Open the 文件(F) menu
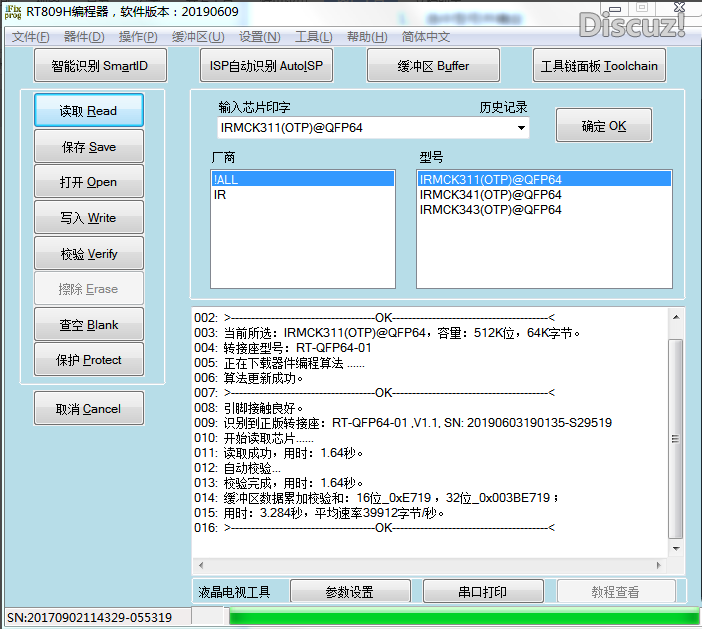Image resolution: width=702 pixels, height=629 pixels. [31, 37]
